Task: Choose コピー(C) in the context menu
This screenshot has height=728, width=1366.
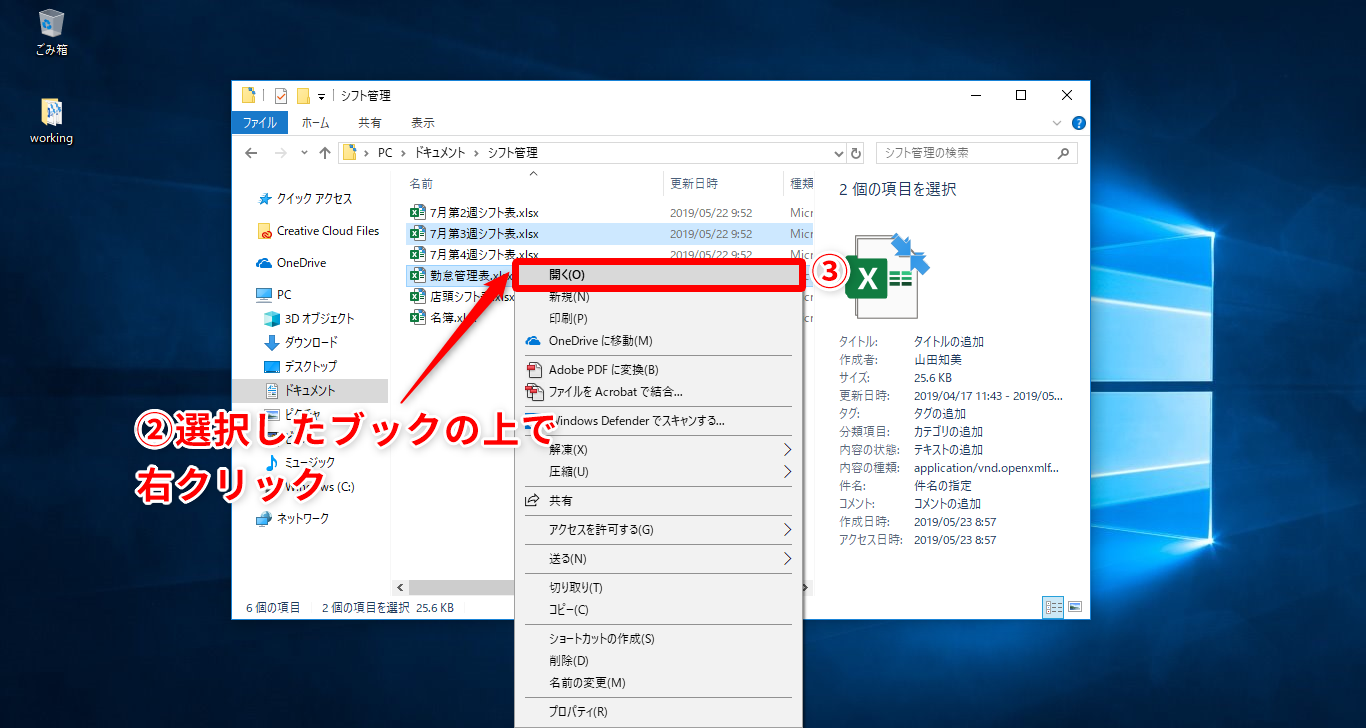Action: [x=658, y=610]
